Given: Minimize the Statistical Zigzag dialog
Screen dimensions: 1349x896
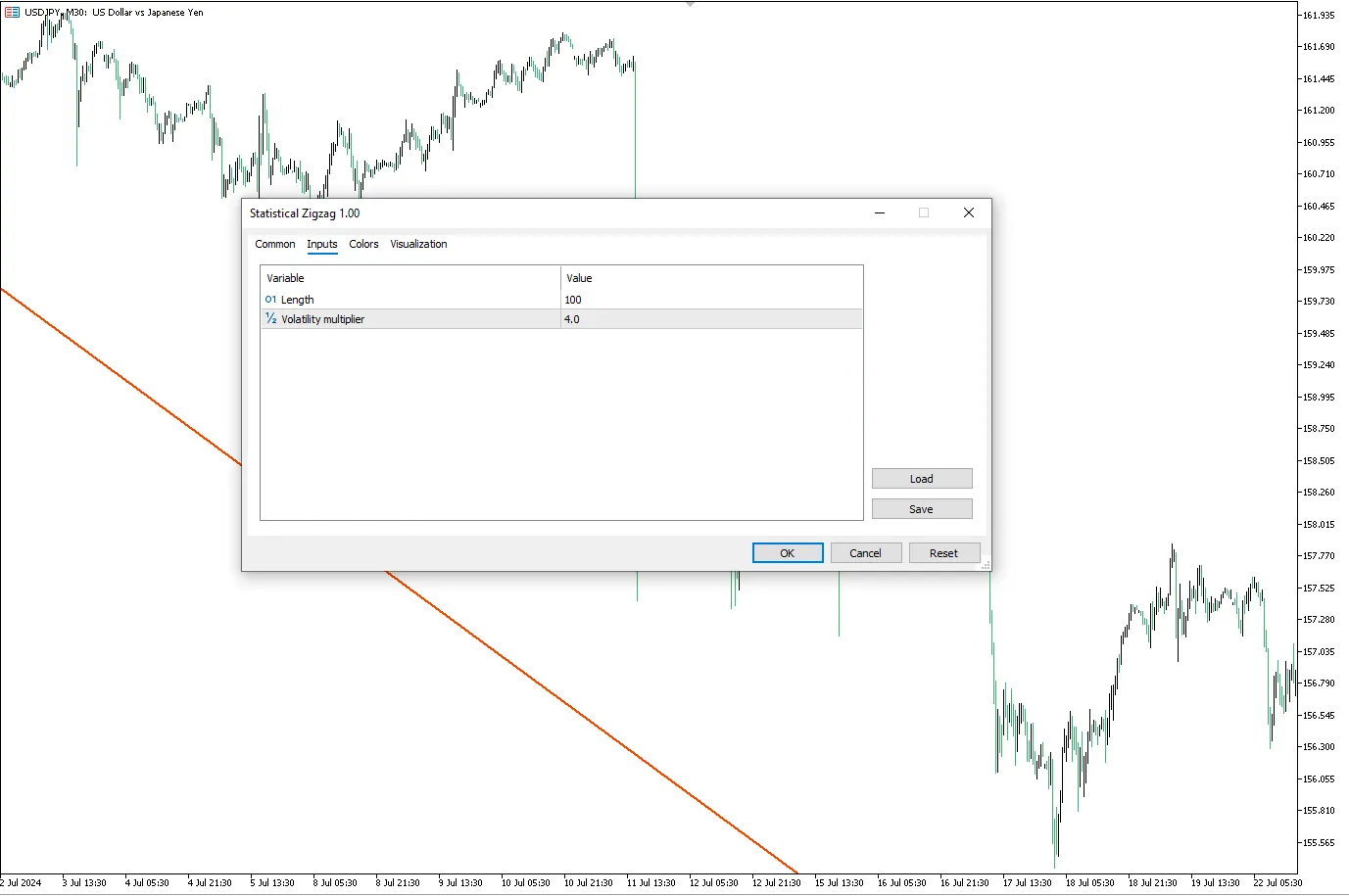Looking at the screenshot, I should pyautogui.click(x=880, y=212).
